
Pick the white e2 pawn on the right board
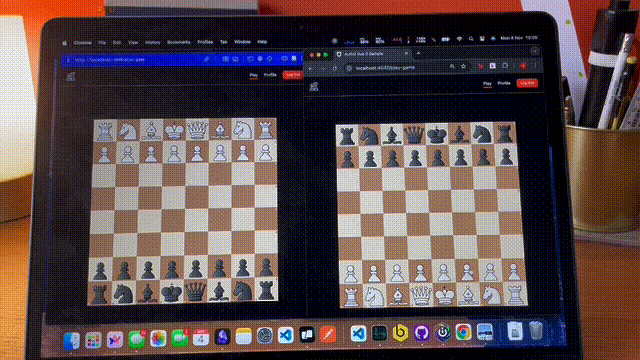(x=444, y=272)
